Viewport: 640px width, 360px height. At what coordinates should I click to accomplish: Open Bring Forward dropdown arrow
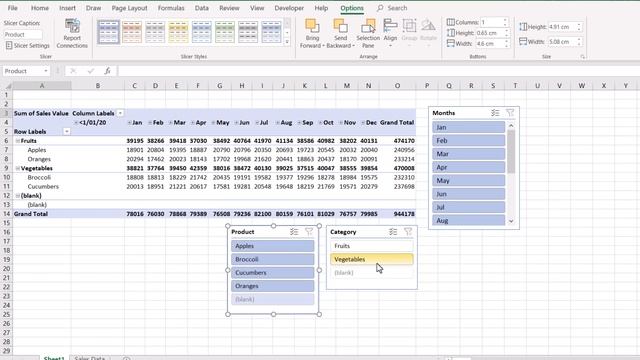tap(323, 46)
